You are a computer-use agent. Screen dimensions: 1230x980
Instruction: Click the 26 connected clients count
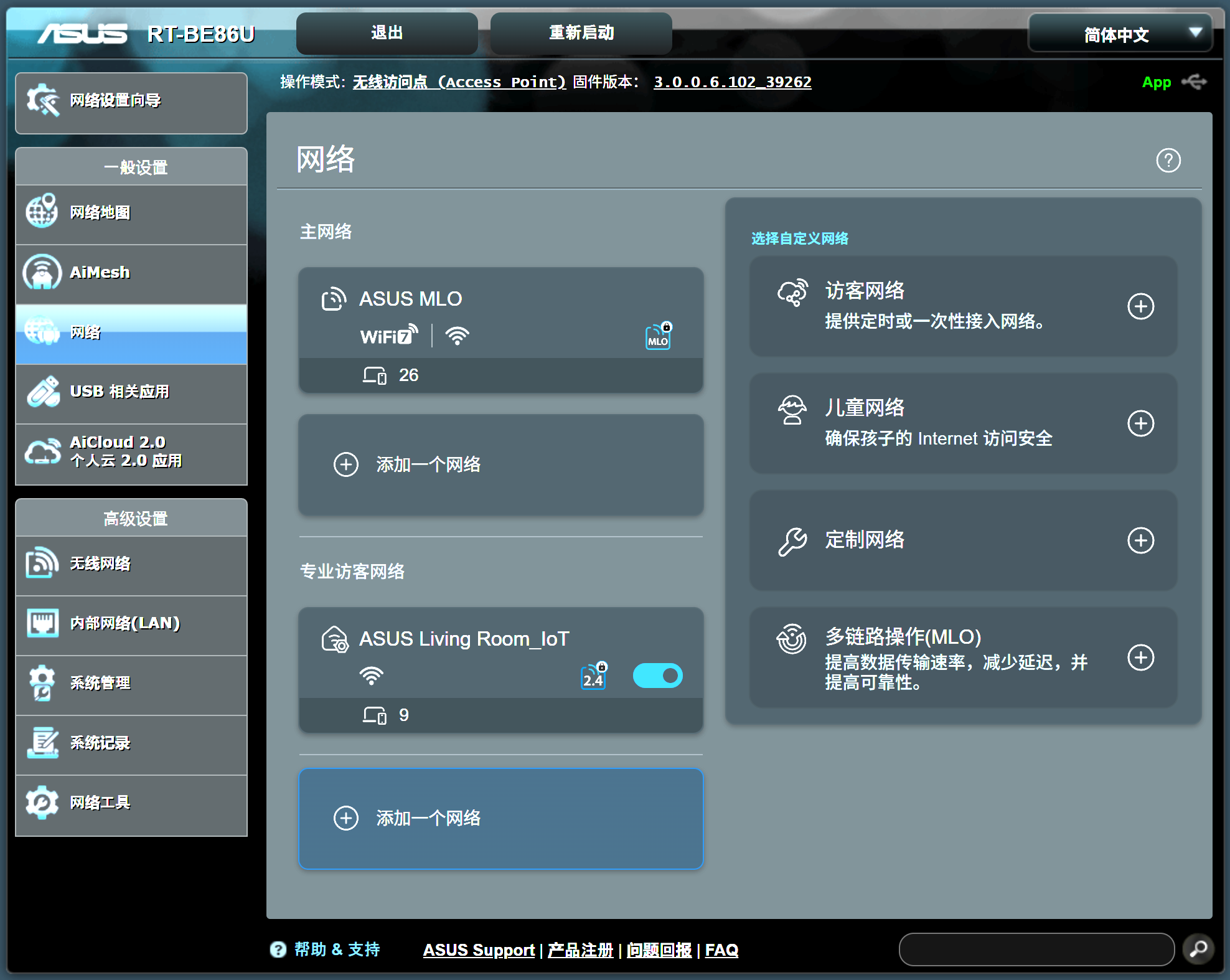408,375
